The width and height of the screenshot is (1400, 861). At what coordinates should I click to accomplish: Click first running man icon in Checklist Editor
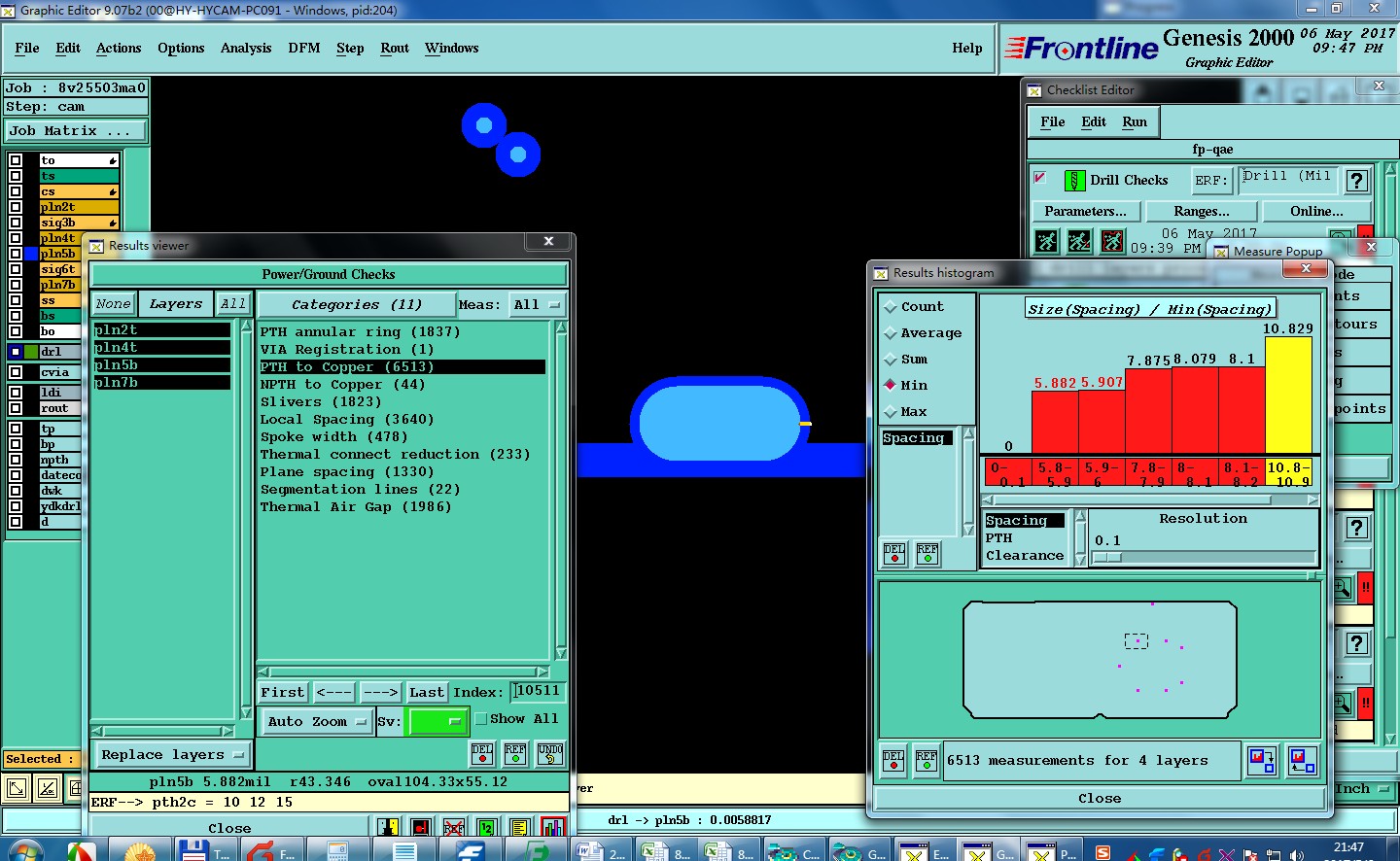[x=1046, y=240]
